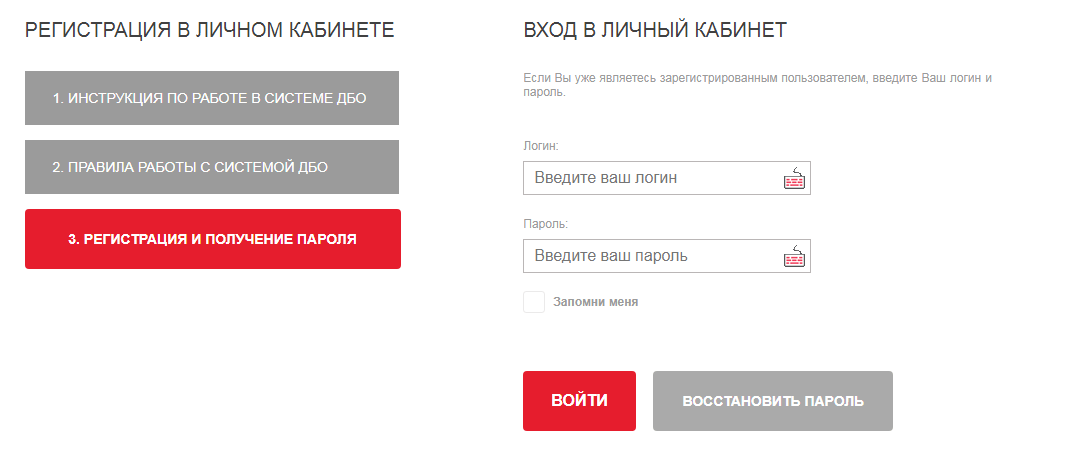This screenshot has height=449, width=1075.
Task: Click the 'Запомни меня' label text
Action: 595,302
